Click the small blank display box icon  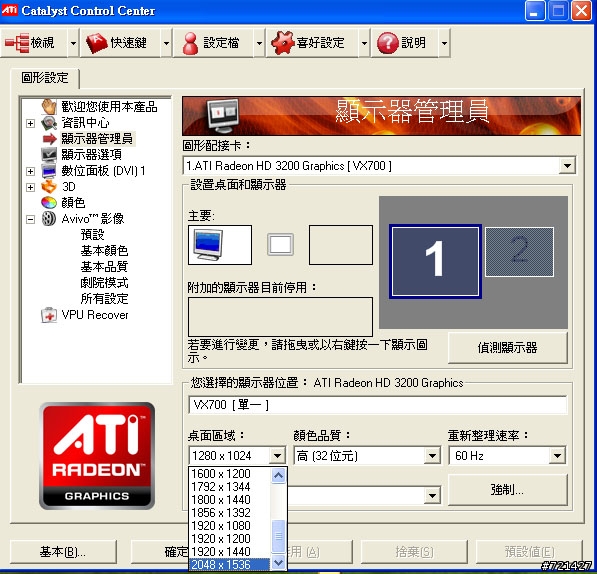click(280, 244)
